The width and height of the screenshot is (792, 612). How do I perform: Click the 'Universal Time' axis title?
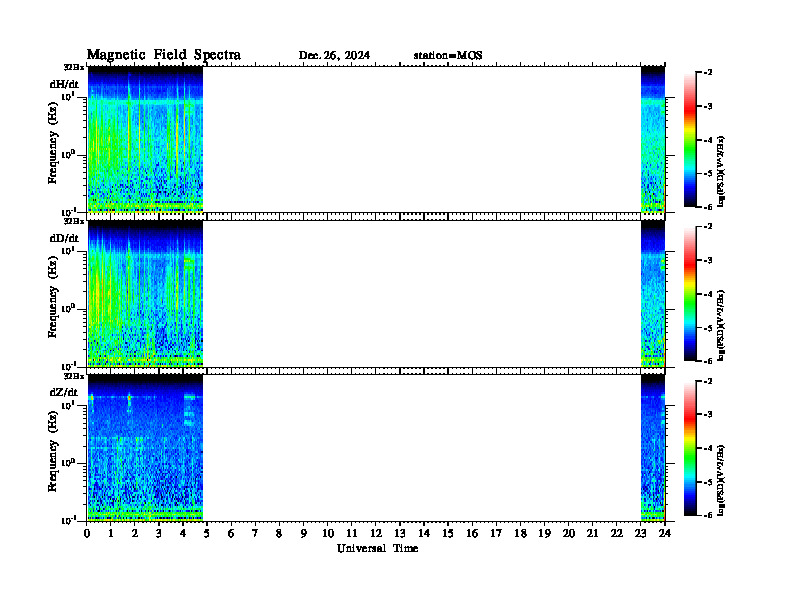click(378, 548)
